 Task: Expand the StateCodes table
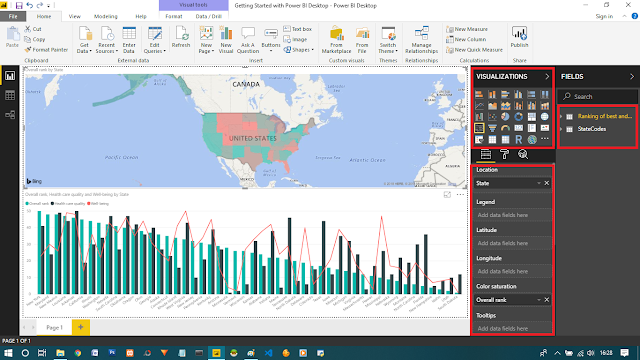pos(562,129)
